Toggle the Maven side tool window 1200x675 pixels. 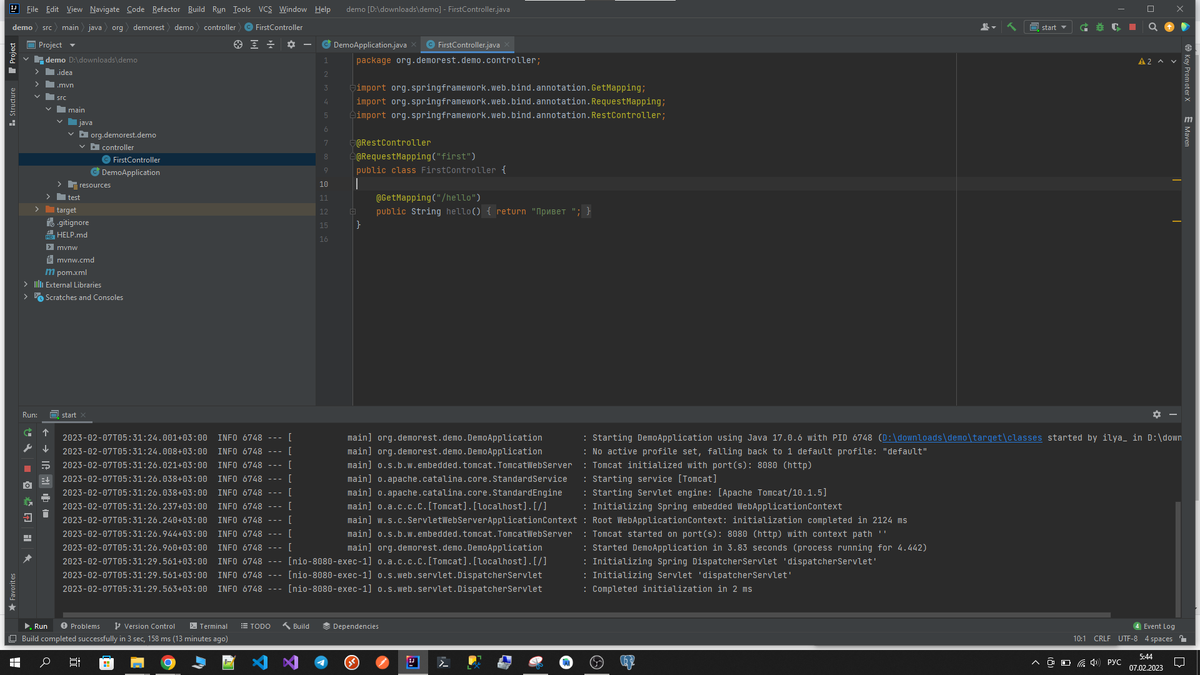[1188, 132]
